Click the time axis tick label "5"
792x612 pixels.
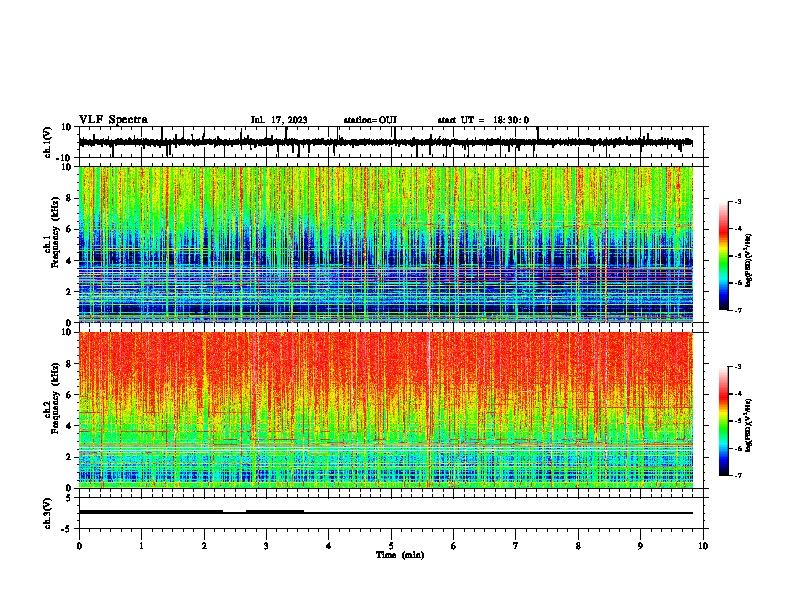pos(391,546)
